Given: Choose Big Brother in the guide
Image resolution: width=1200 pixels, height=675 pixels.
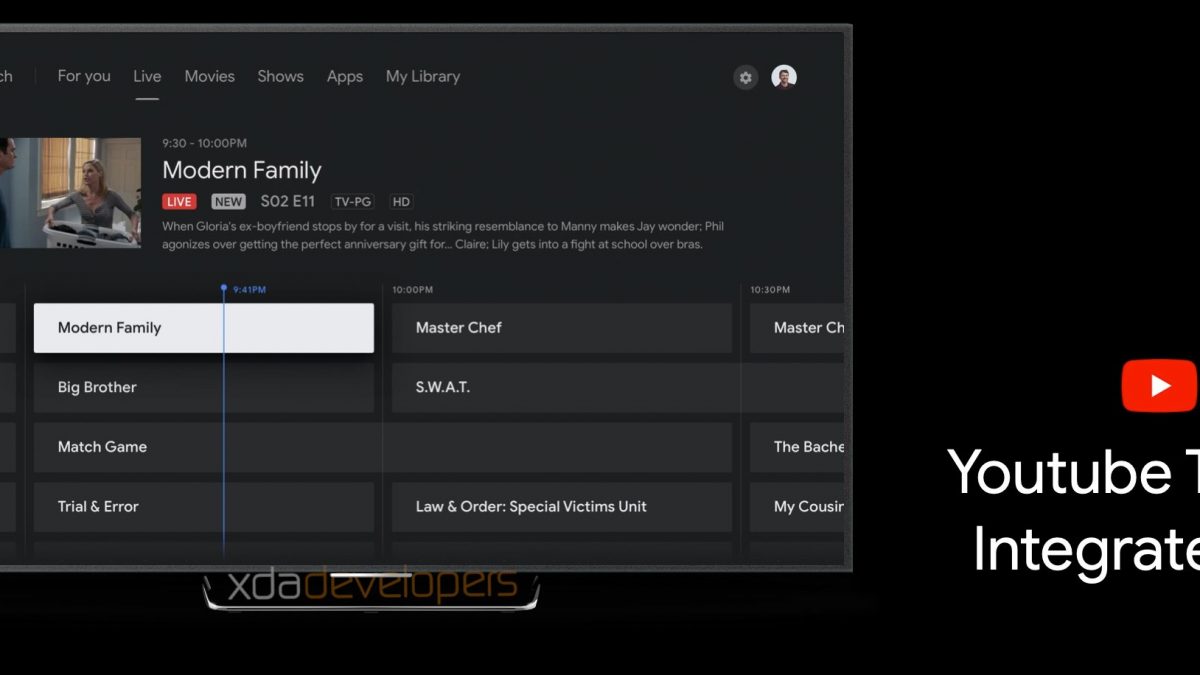Looking at the screenshot, I should (204, 388).
